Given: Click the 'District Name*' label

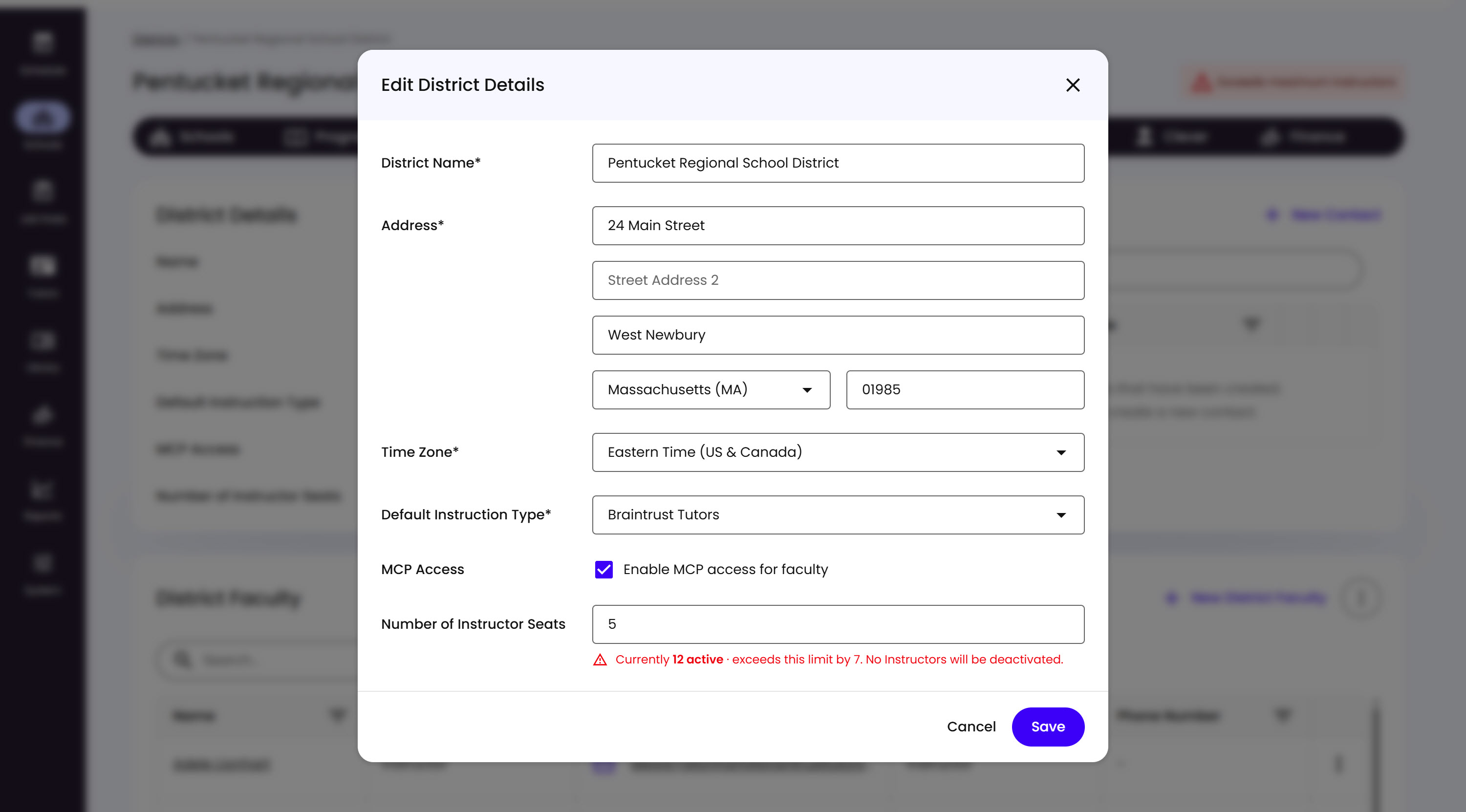Looking at the screenshot, I should pos(430,163).
